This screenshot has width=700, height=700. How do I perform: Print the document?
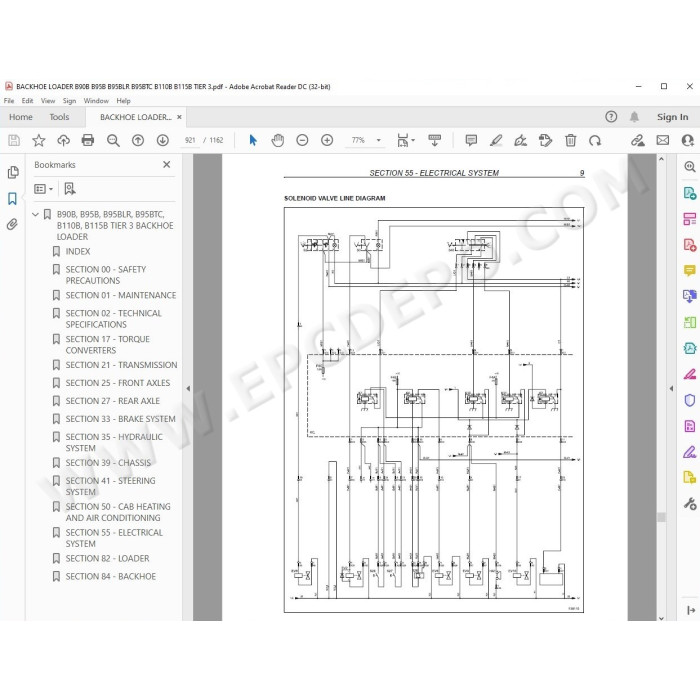[x=88, y=141]
